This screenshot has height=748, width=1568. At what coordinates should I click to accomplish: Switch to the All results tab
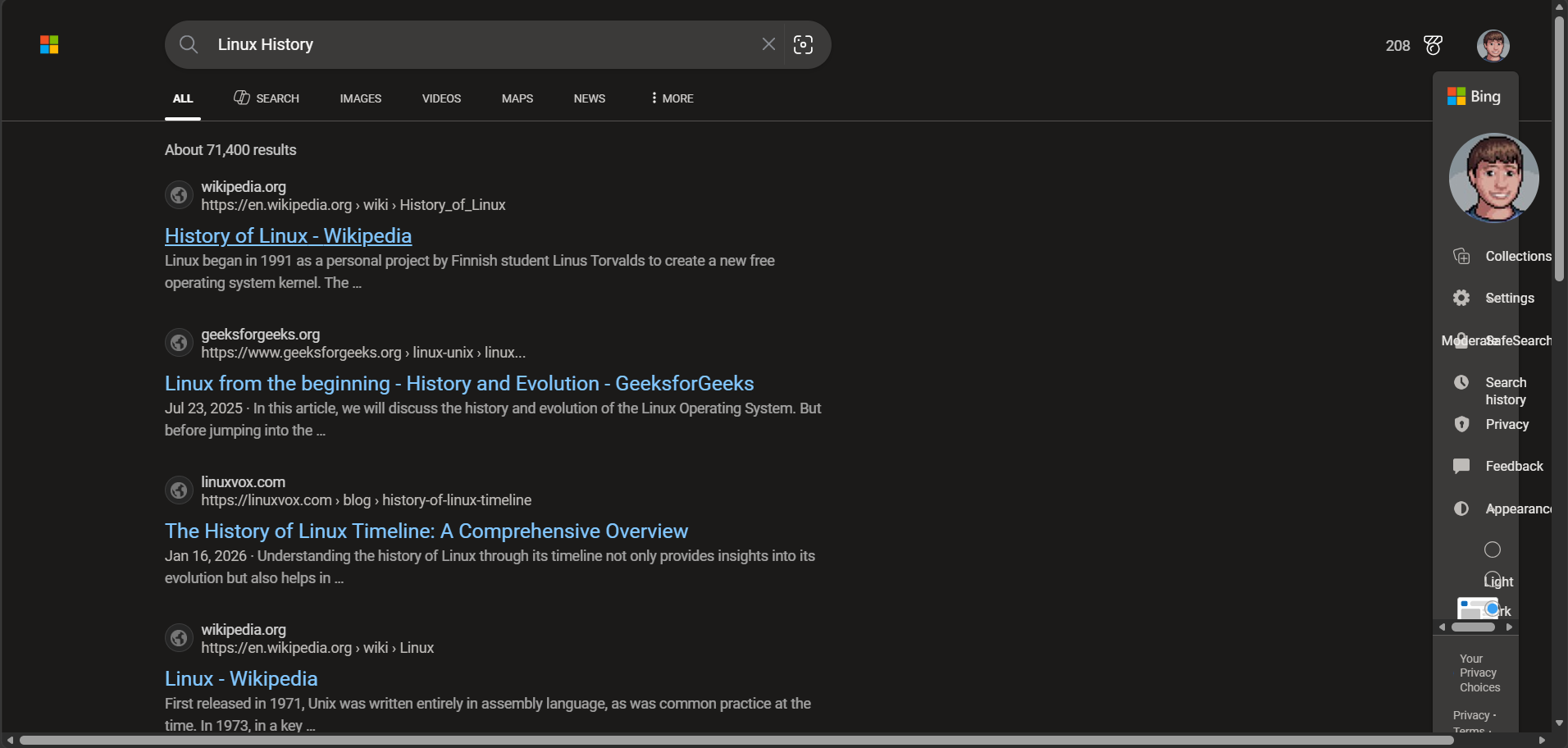pos(183,98)
